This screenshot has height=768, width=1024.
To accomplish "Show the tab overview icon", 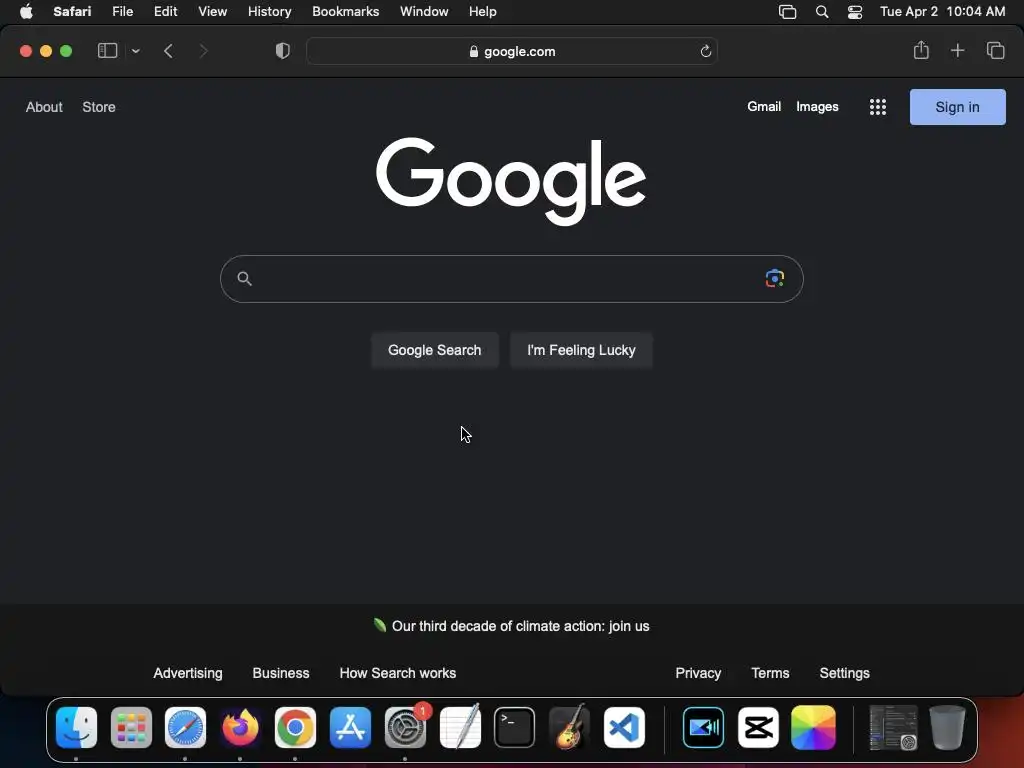I will pyautogui.click(x=995, y=50).
